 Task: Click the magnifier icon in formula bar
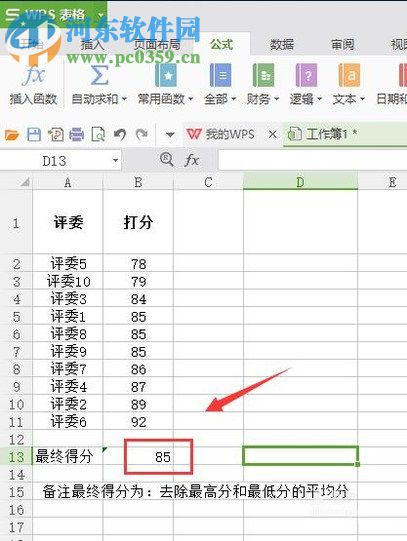[x=167, y=160]
